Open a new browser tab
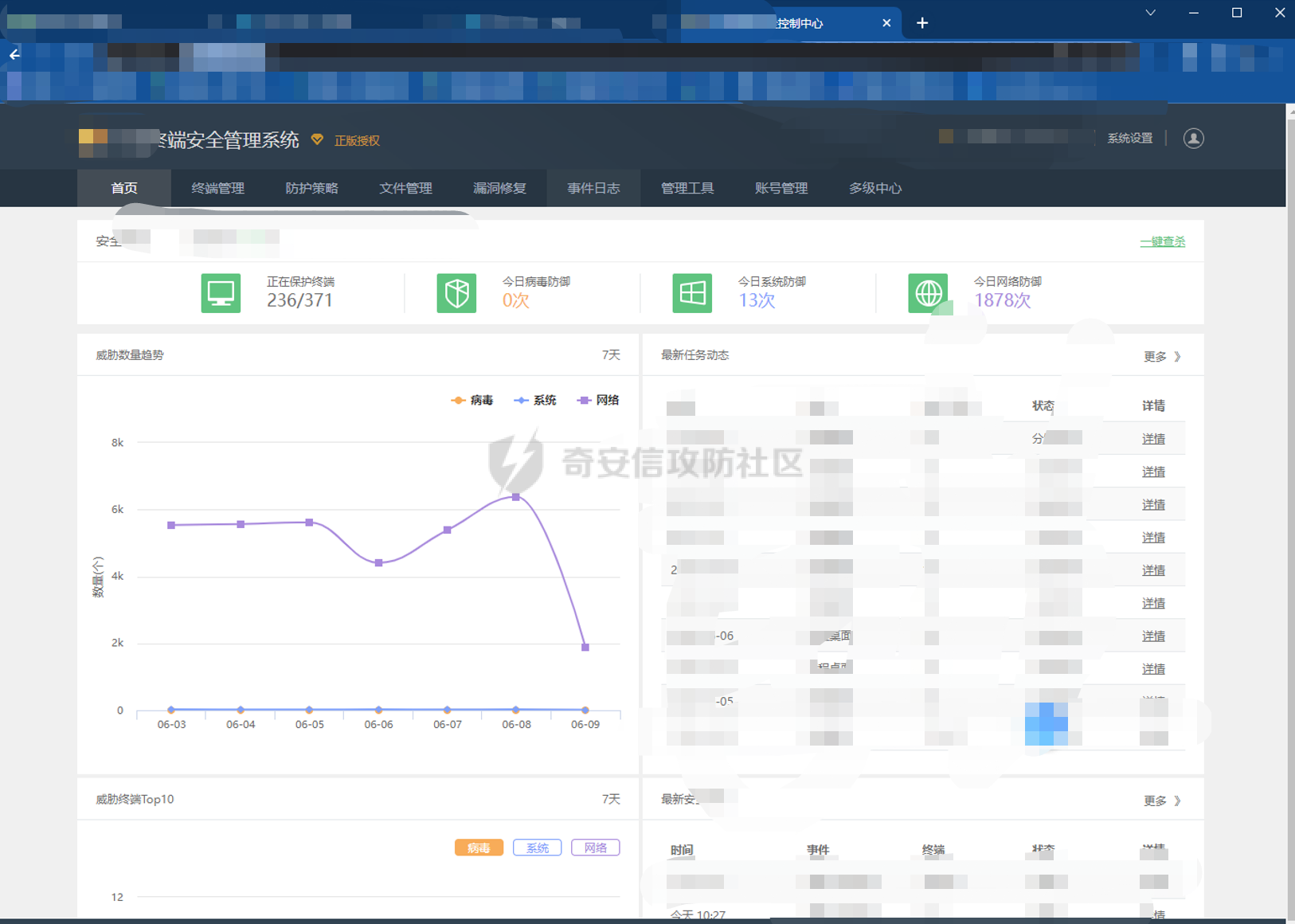 point(922,23)
